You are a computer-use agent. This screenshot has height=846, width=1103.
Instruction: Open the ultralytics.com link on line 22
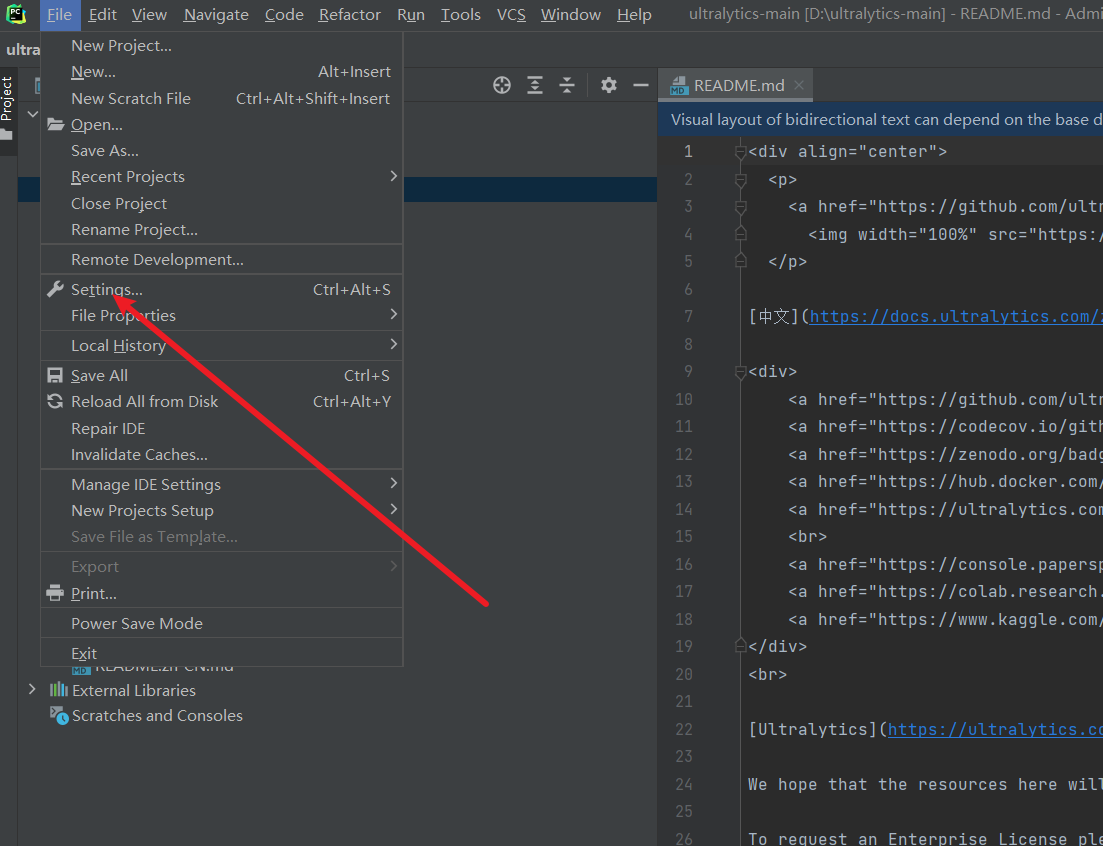[x=995, y=729]
